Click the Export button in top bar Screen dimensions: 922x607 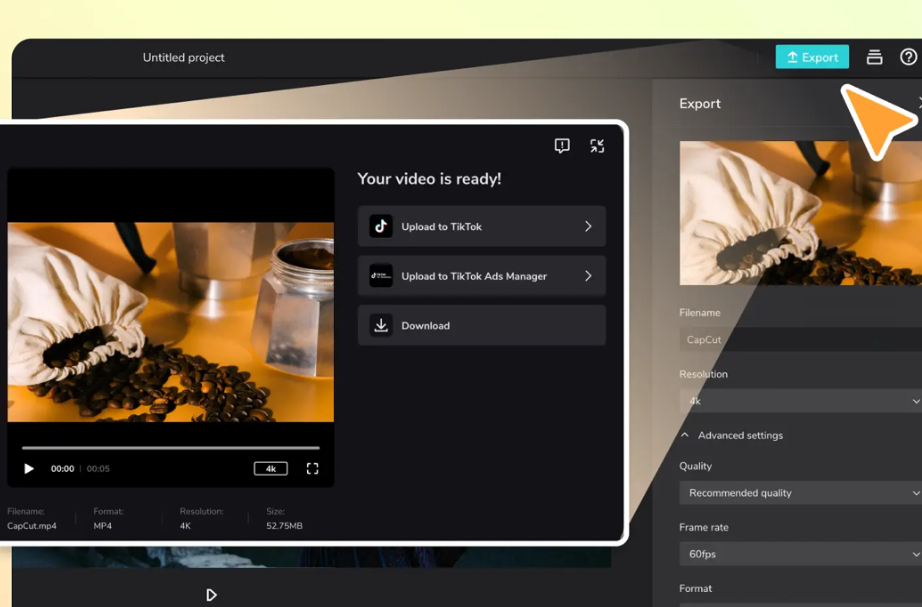tap(811, 57)
